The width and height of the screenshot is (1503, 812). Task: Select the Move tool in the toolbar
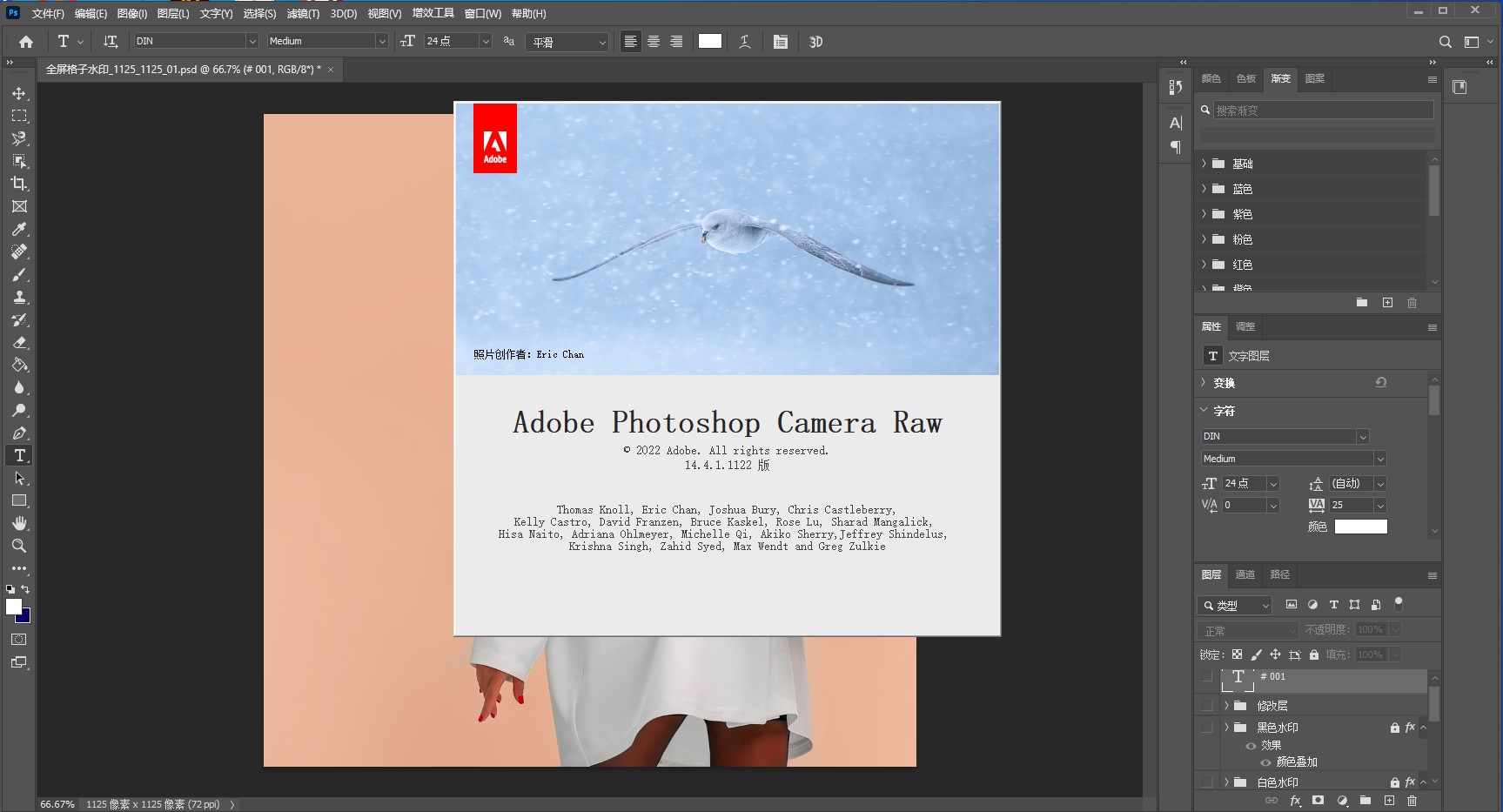tap(18, 94)
